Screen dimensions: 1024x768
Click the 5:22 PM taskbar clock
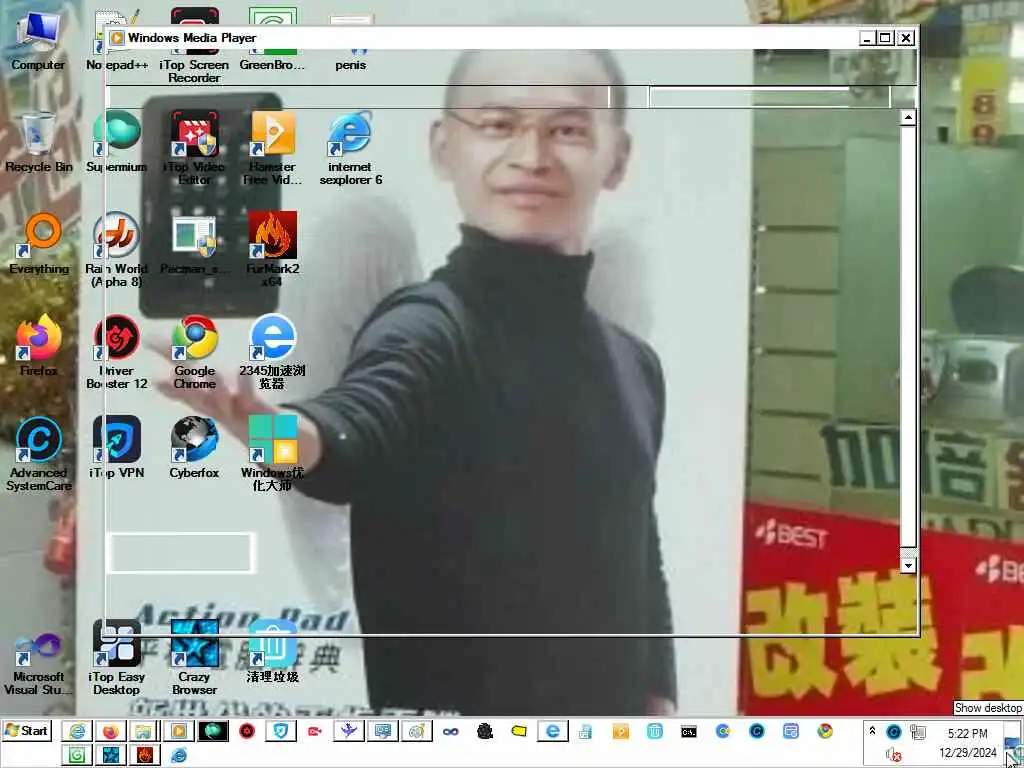pyautogui.click(x=967, y=733)
